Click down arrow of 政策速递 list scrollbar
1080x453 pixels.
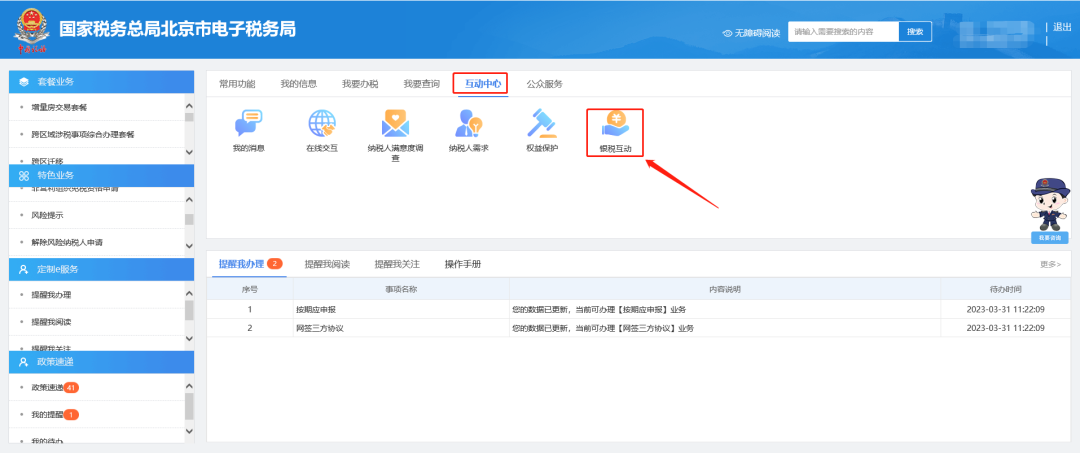click(x=189, y=431)
